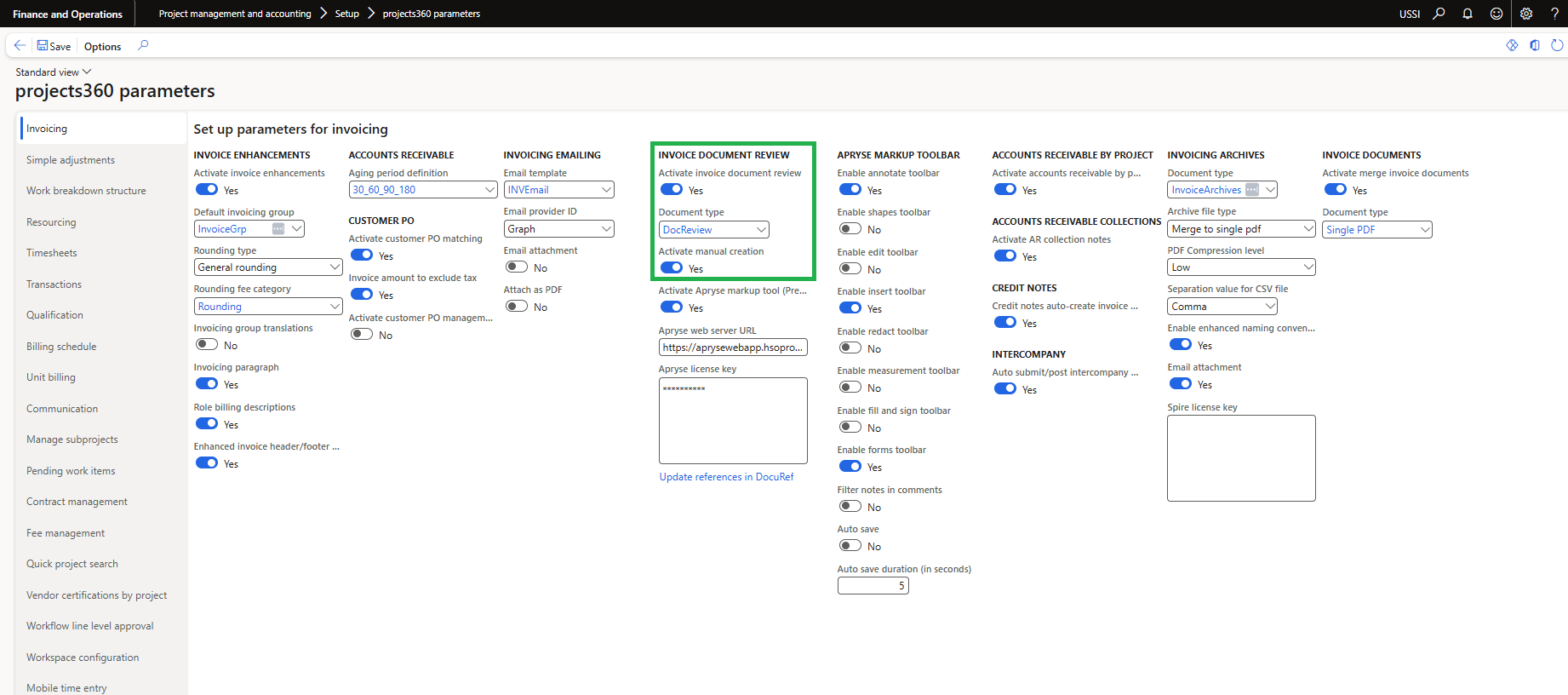Screen dimensions: 1568x695
Task: Click the feedback smiley icon
Action: click(x=1496, y=14)
